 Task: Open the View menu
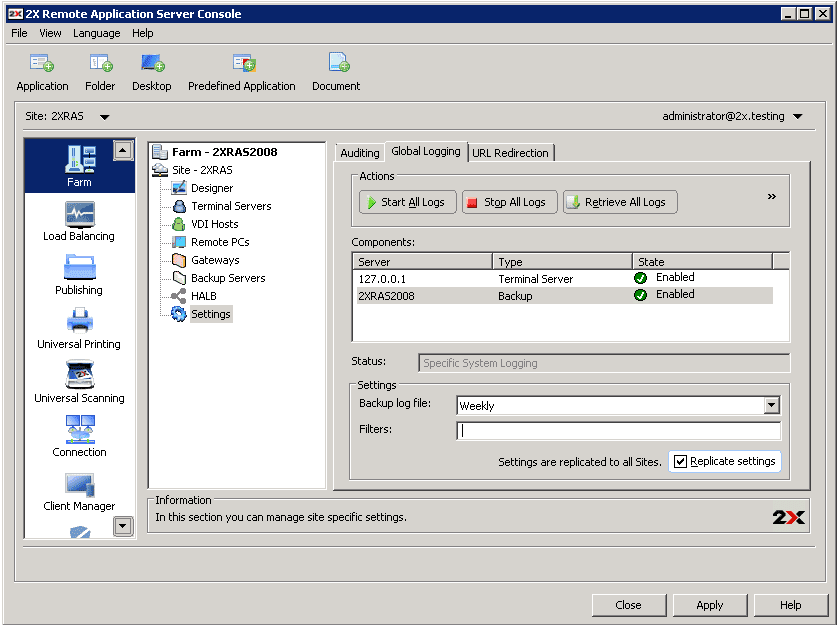pos(50,33)
